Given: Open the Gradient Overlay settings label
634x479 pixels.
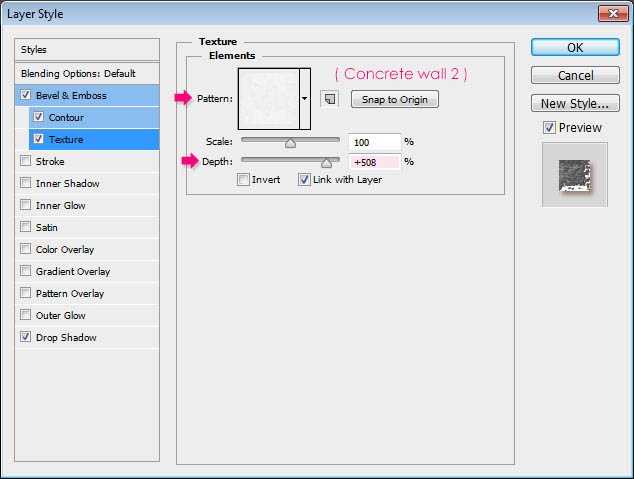Looking at the screenshot, I should [73, 272].
